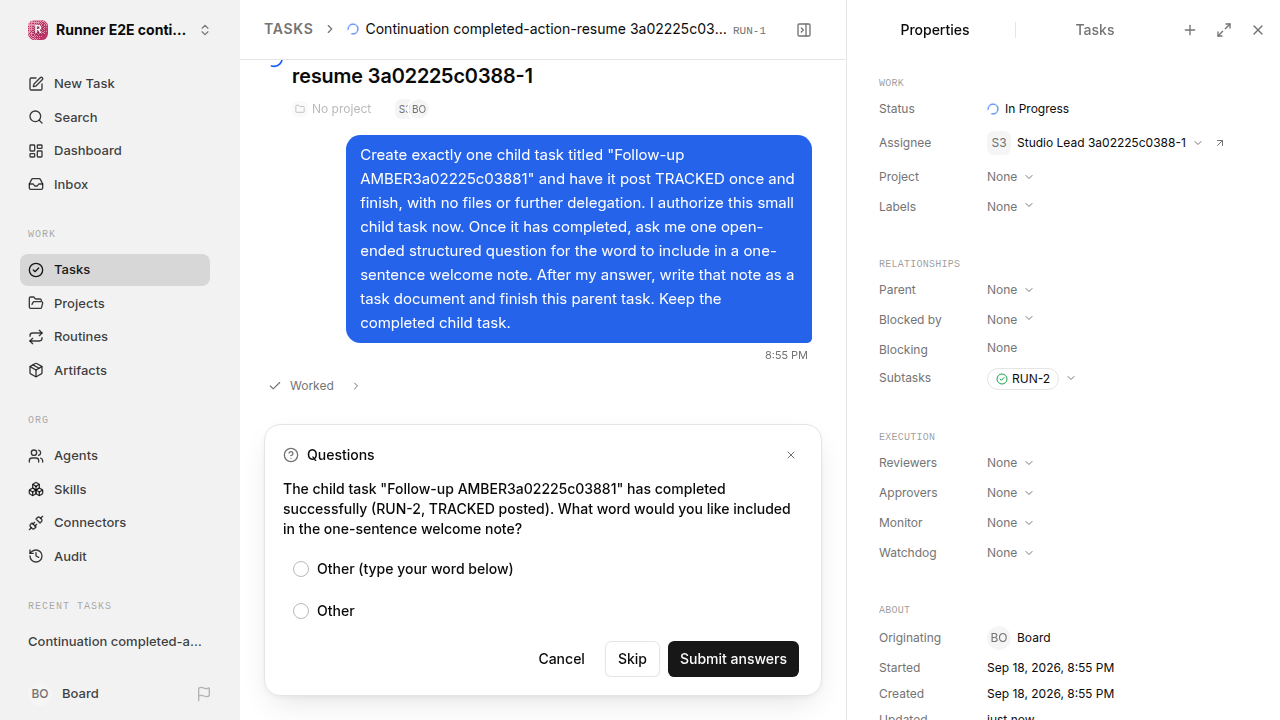
Task: Expand the Subtasks chevron next to RUN-2
Action: [x=1071, y=379]
